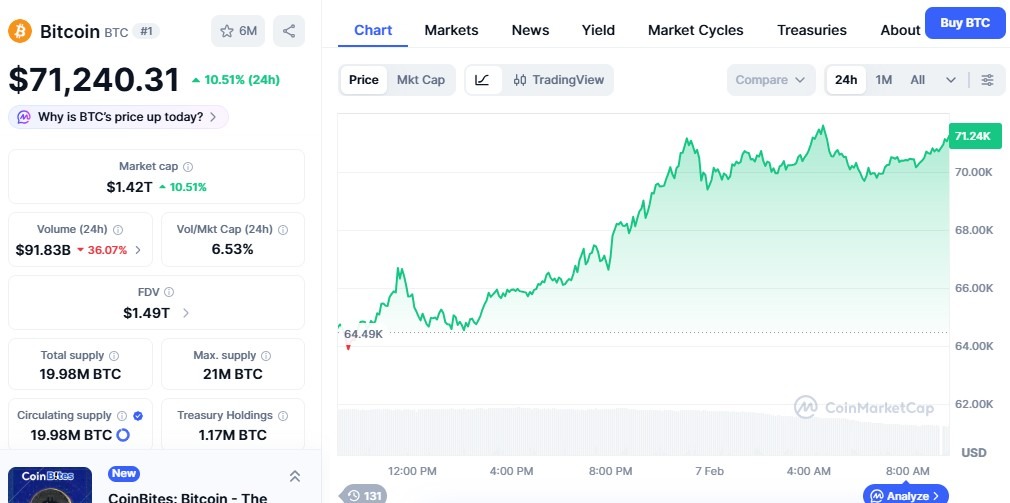The image size is (1010, 503).
Task: Select the 24h time range
Action: click(x=846, y=80)
